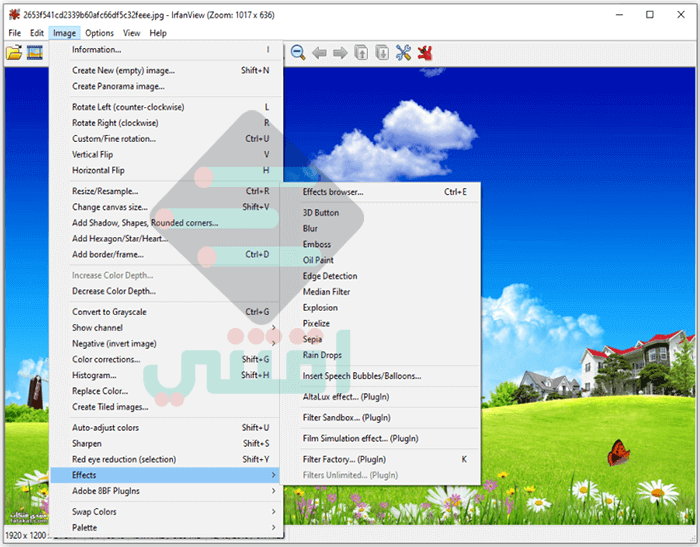This screenshot has width=700, height=547.
Task: Choose Change canvas size...
Action: [166, 207]
